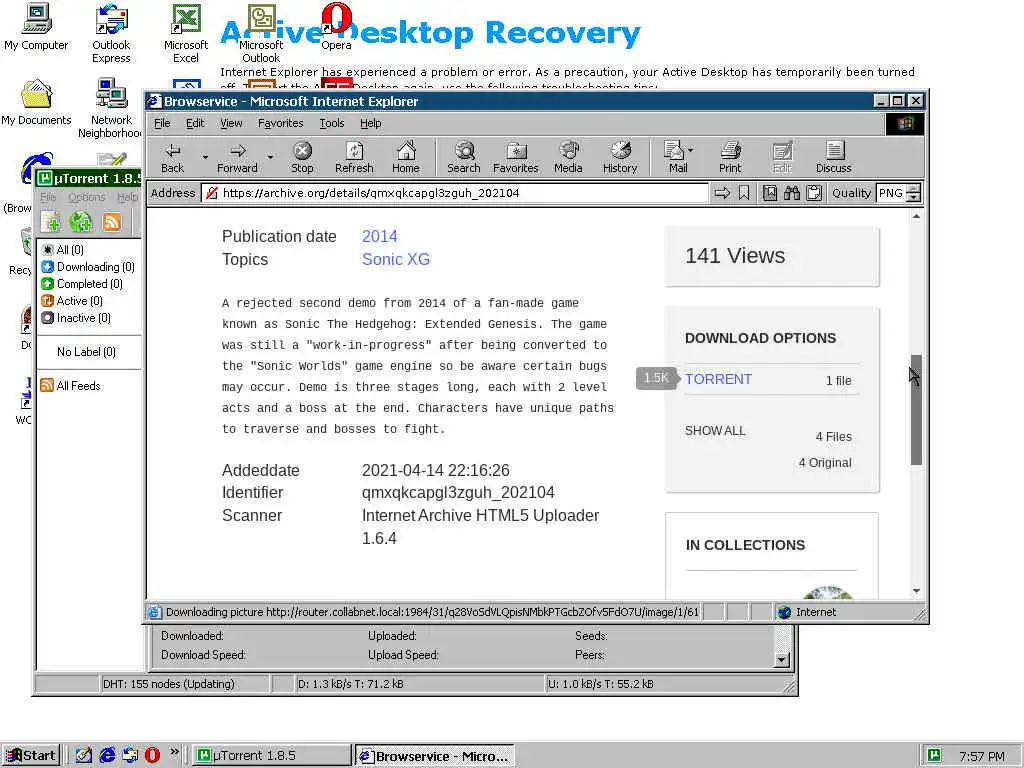The height and width of the screenshot is (768, 1024).
Task: Select No Label (0) in µTorrent
Action: 86,351
